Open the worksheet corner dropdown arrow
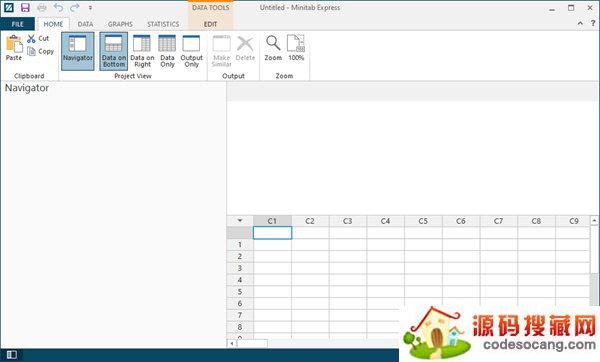The width and height of the screenshot is (600, 362). (240, 220)
